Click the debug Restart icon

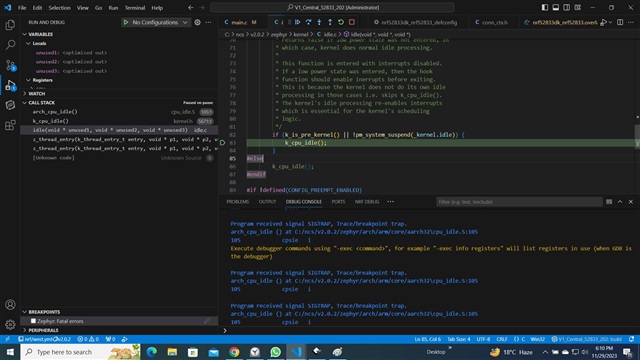coord(341,22)
